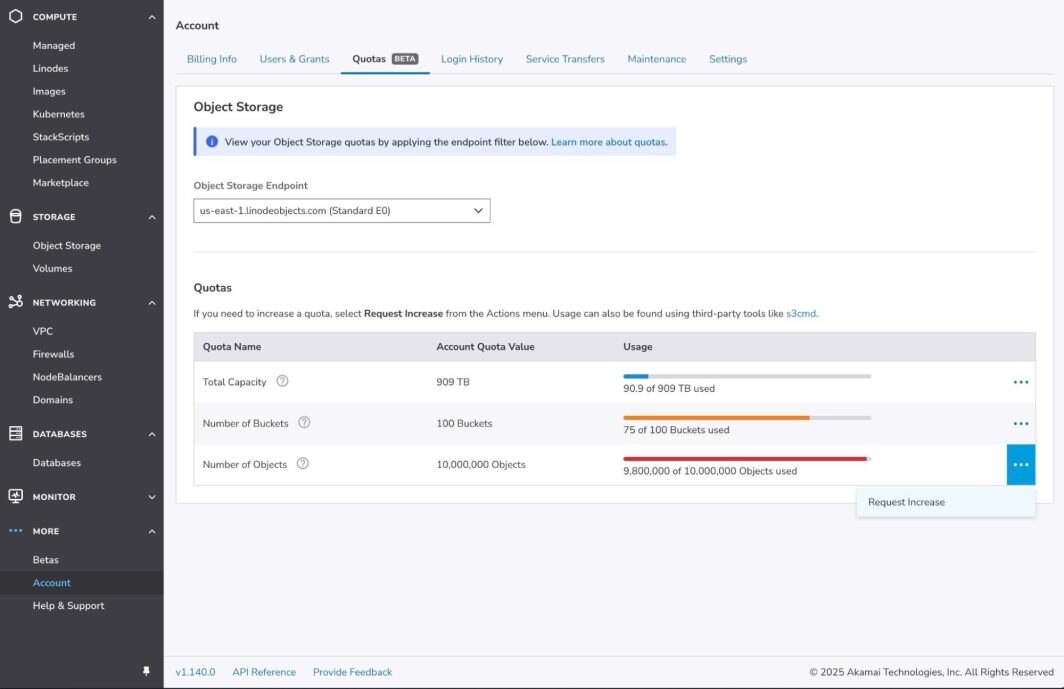1064x689 pixels.
Task: Open the actions menu for Number of Buckets
Action: pyautogui.click(x=1020, y=424)
